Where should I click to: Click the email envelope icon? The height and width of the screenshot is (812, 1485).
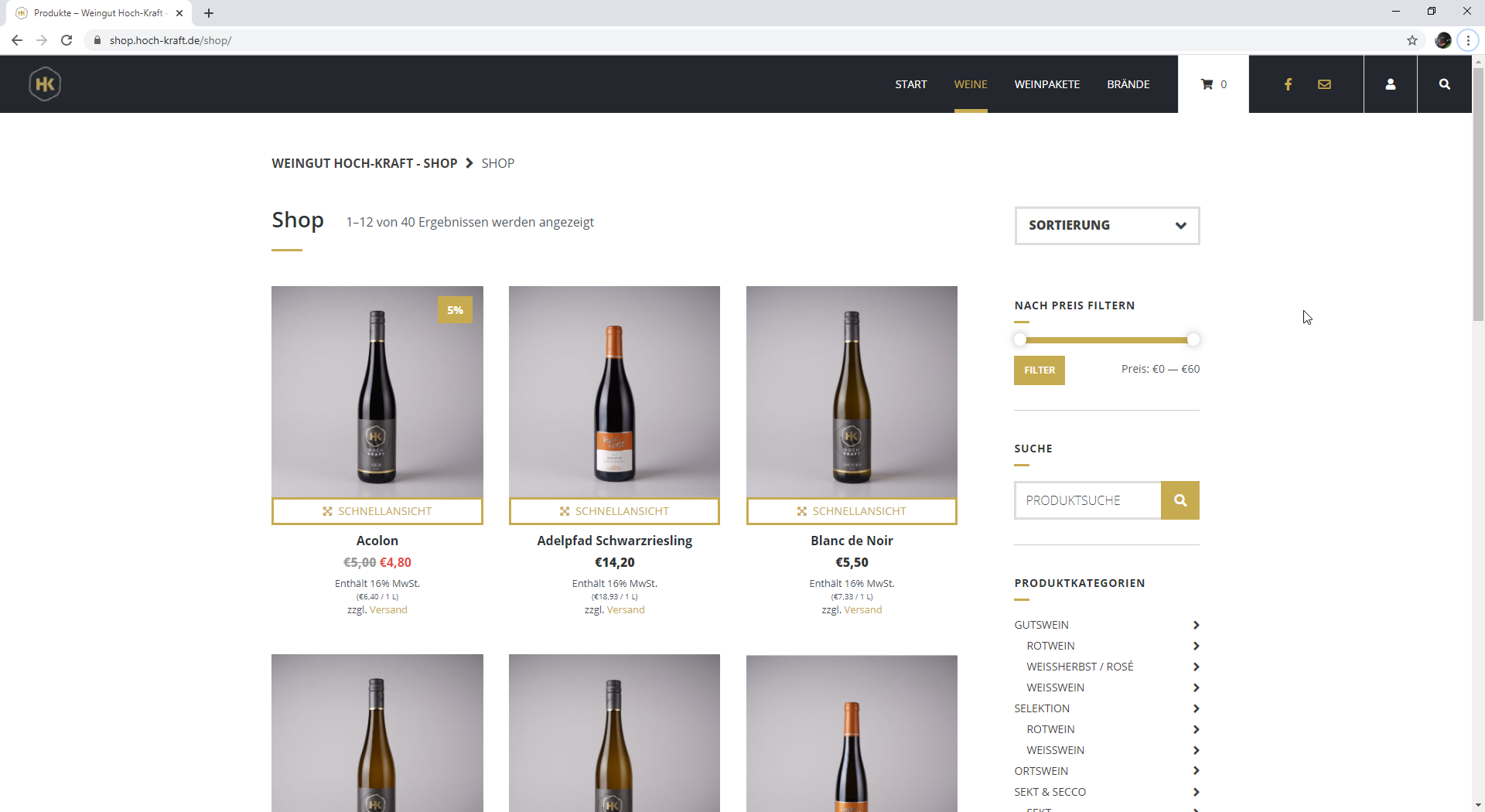click(x=1324, y=84)
